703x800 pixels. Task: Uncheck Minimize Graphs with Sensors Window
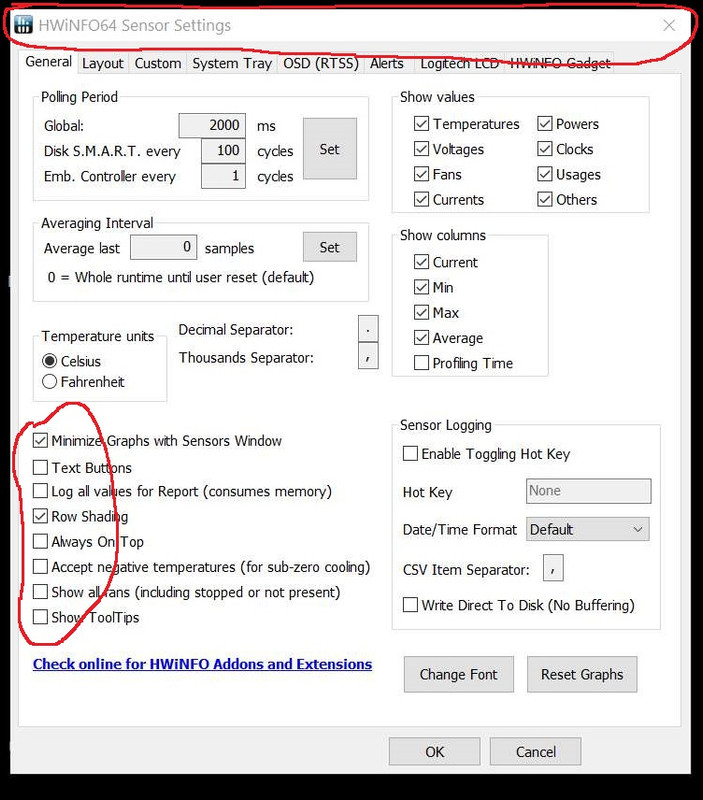pyautogui.click(x=40, y=440)
